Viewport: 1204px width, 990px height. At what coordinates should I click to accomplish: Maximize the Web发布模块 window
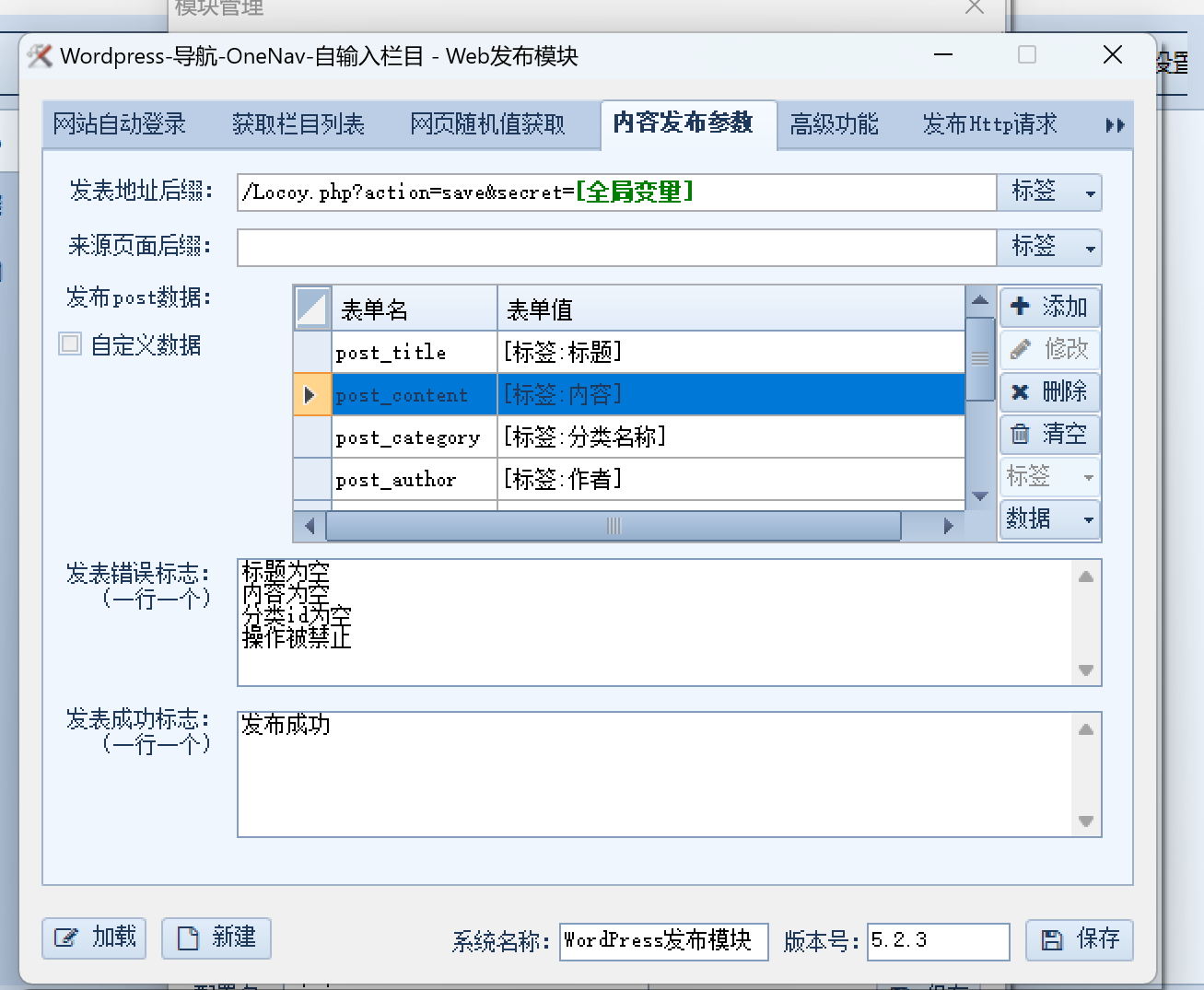(x=1027, y=55)
